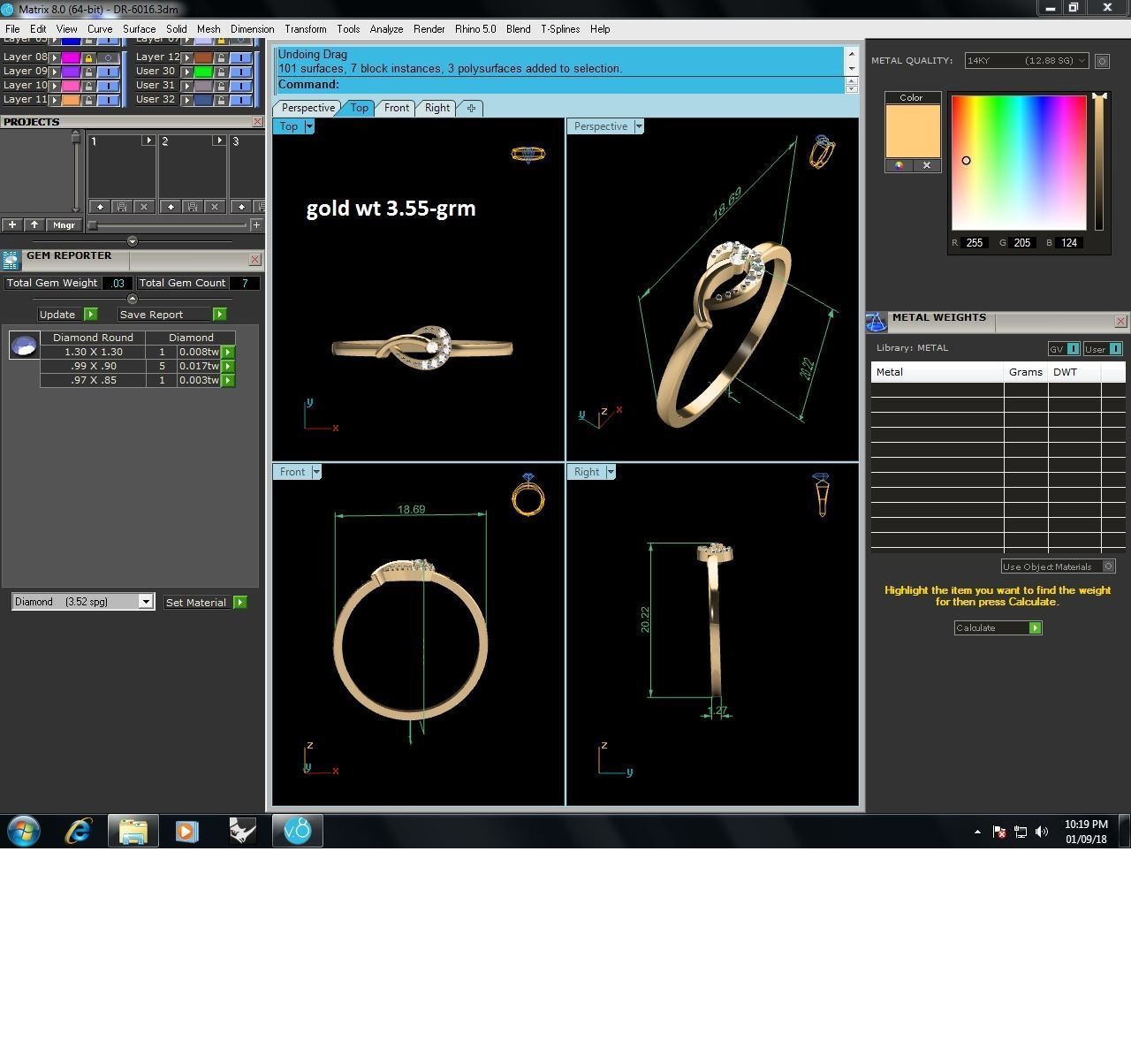Click the green arrow for .97 X .85 row
This screenshot has height=1064, width=1131.
[228, 380]
